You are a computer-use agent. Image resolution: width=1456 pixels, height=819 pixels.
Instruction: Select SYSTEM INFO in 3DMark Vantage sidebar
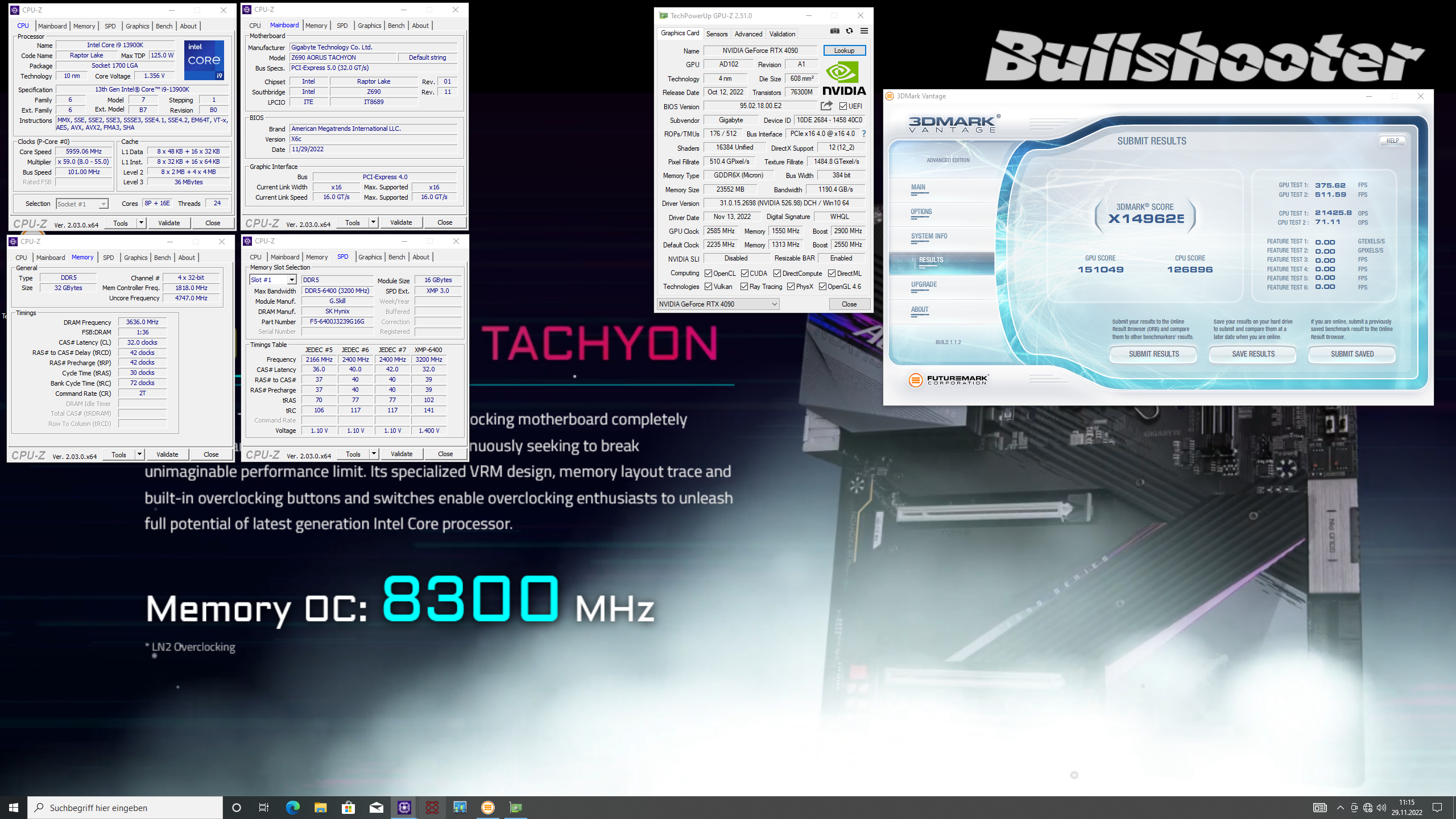[929, 236]
